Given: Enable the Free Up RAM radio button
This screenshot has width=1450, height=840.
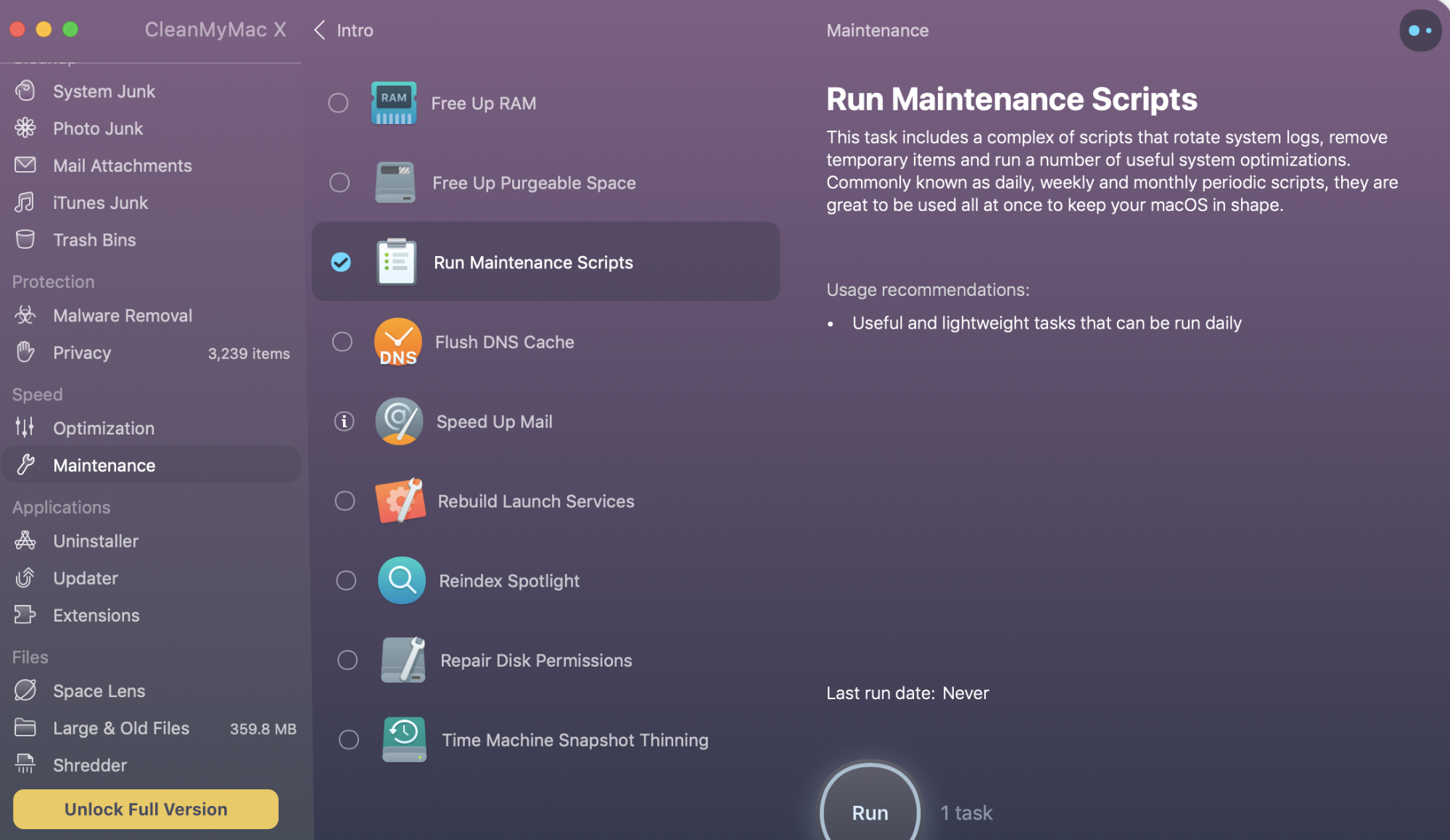Looking at the screenshot, I should [338, 103].
